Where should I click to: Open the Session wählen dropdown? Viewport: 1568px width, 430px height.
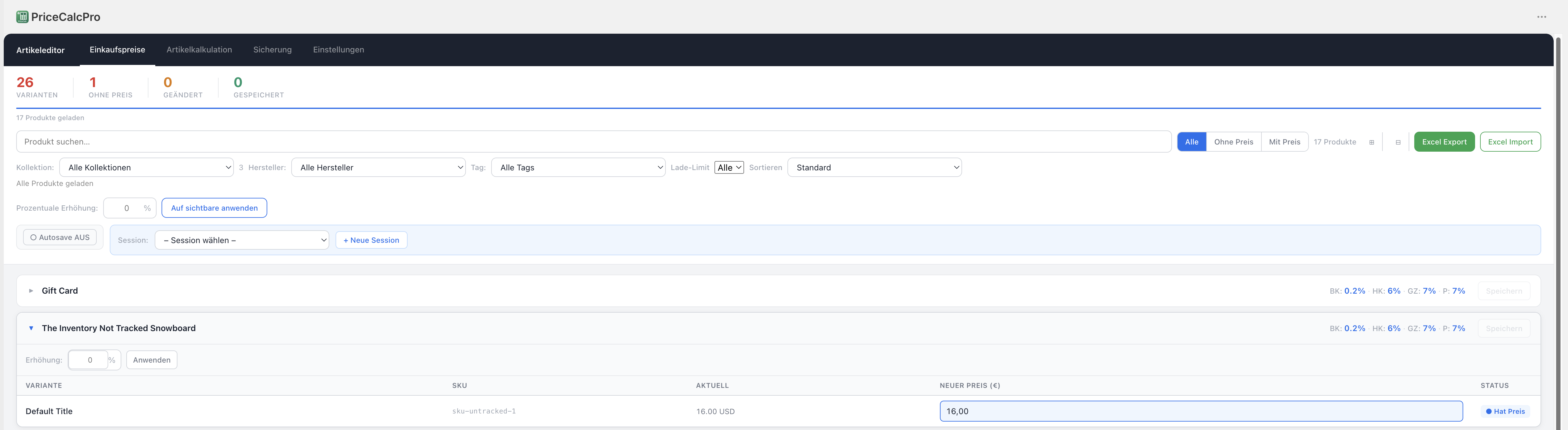[242, 240]
